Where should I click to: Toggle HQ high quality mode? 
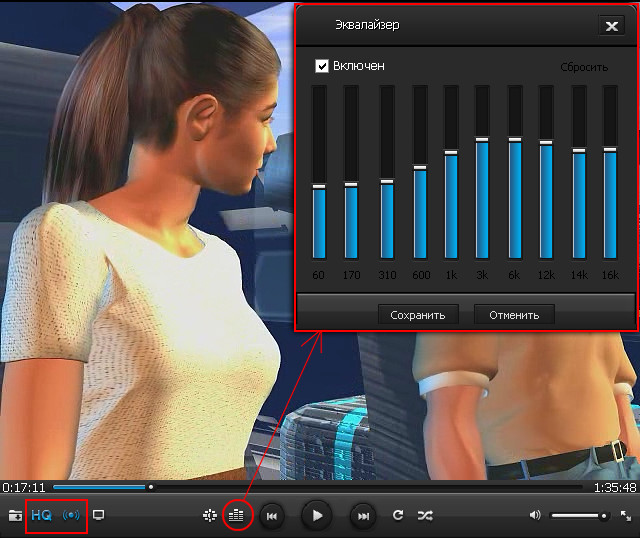coord(41,515)
